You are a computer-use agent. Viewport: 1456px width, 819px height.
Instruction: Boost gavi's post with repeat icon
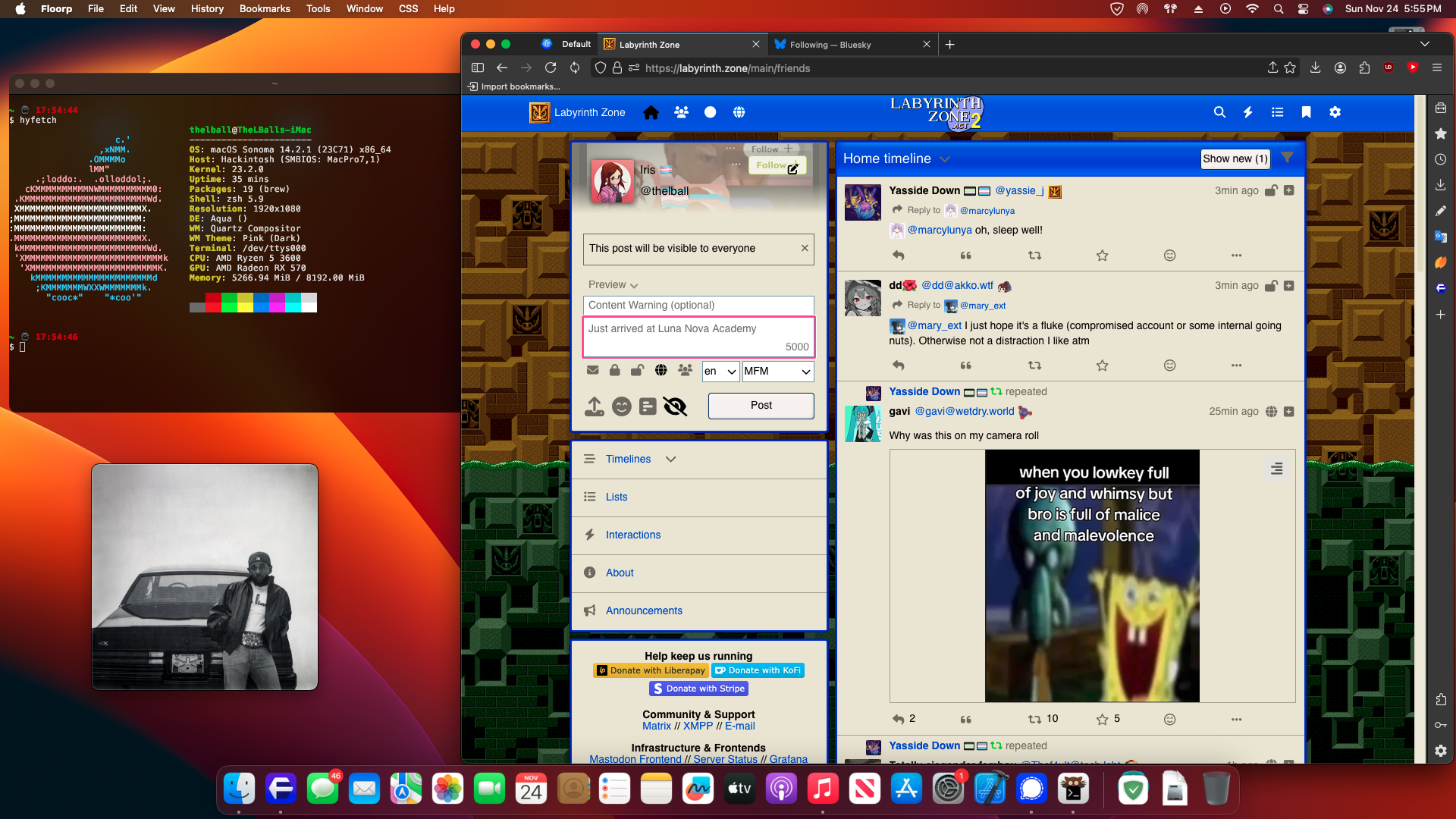pos(1034,719)
